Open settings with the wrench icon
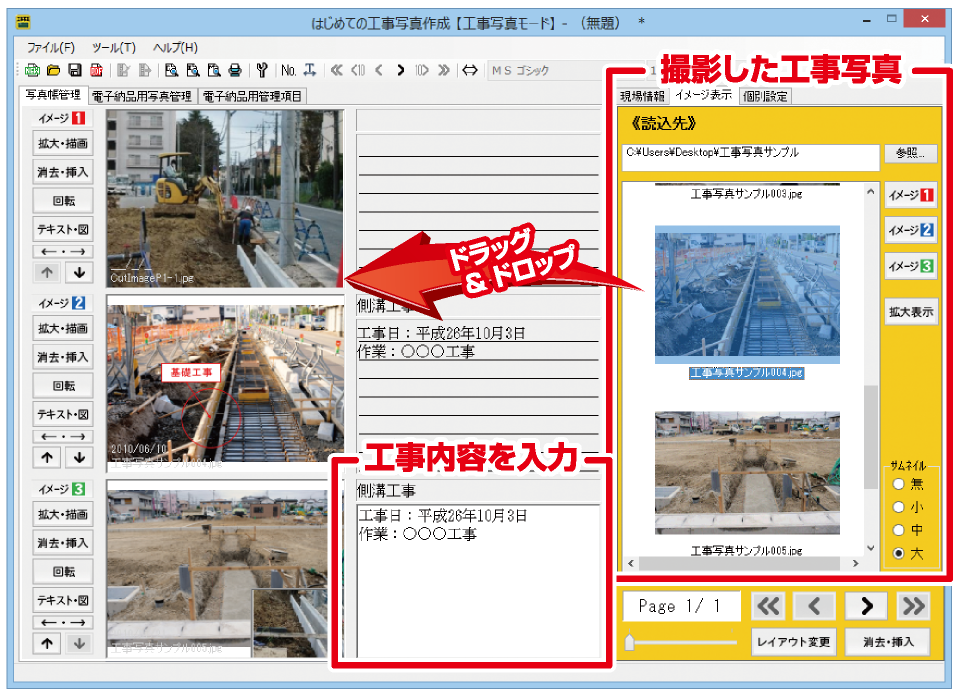 (262, 70)
